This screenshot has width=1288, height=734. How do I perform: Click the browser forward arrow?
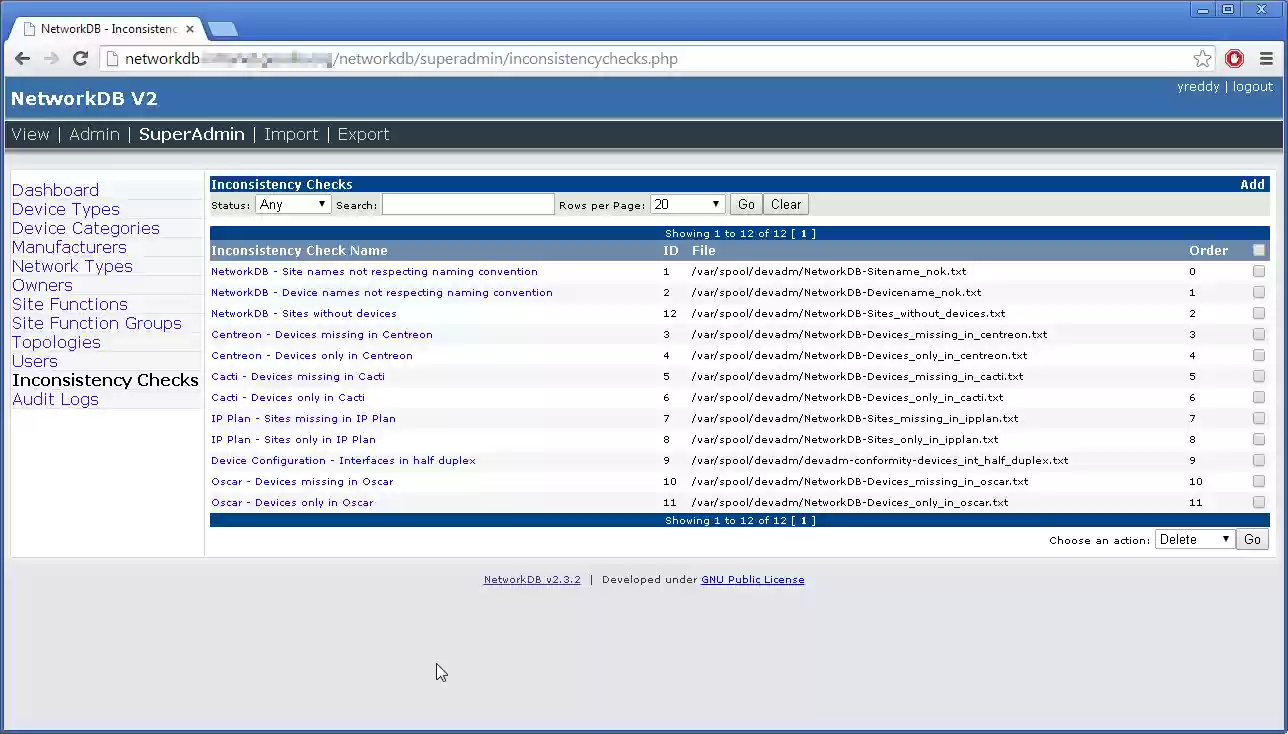[x=51, y=59]
